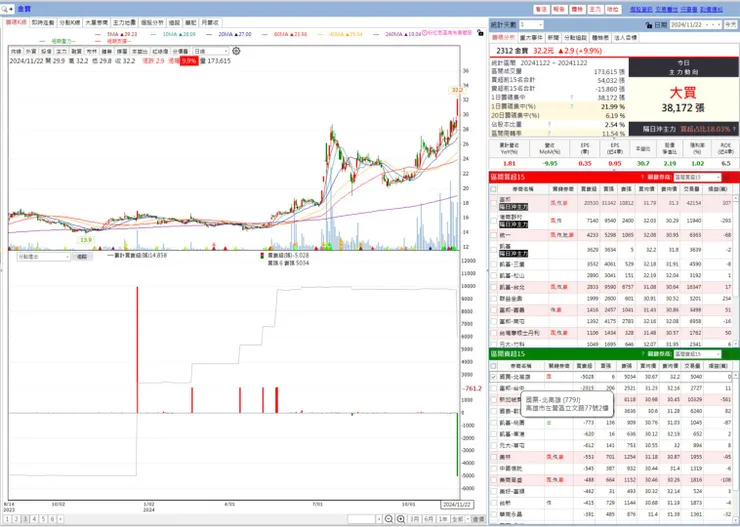
Task: Click help question mark in green 區間賣超15 header
Action: 642,354
